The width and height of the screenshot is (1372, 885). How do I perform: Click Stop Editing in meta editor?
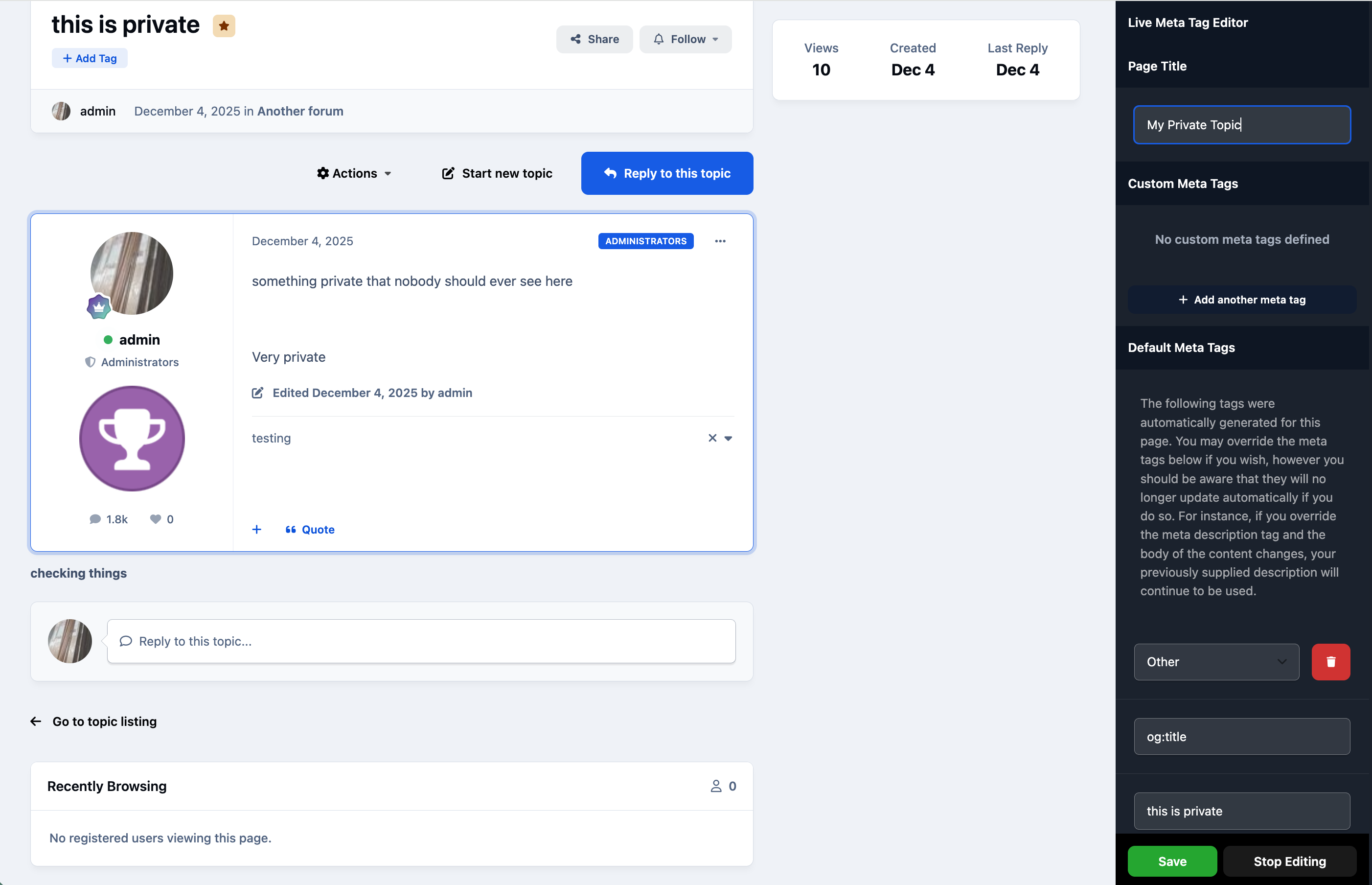1289,861
